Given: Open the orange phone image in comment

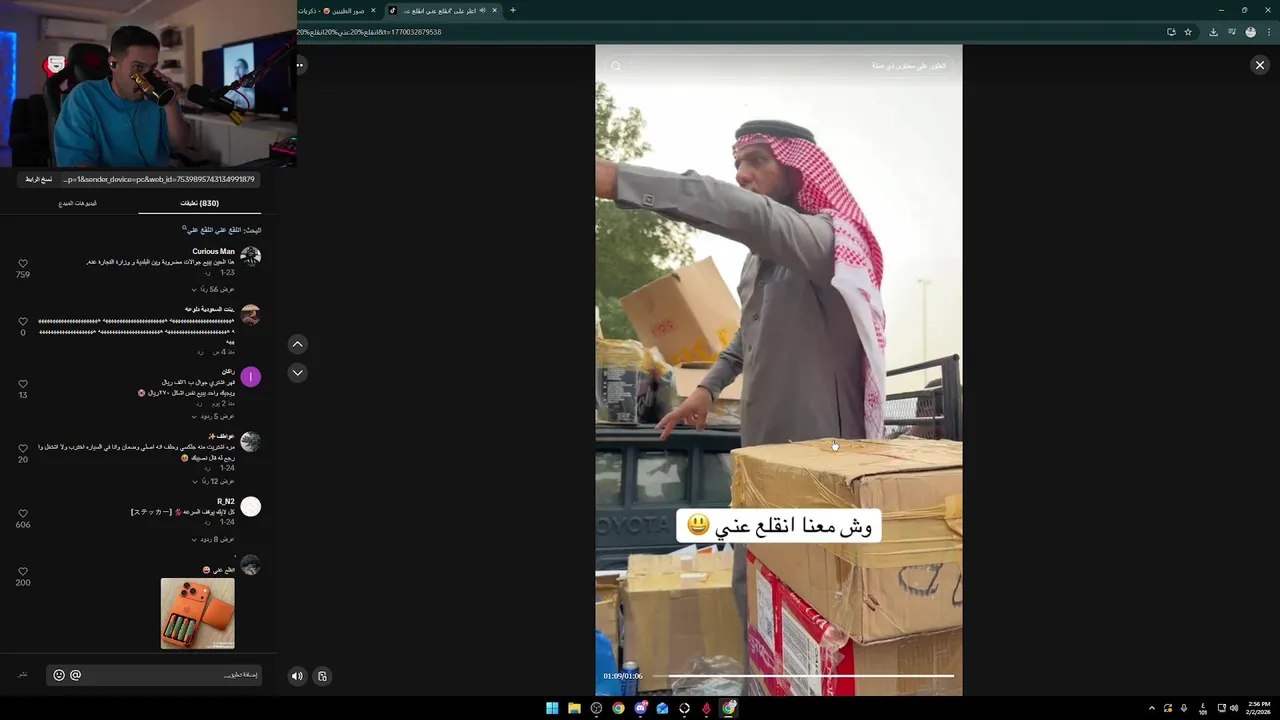Looking at the screenshot, I should point(198,613).
